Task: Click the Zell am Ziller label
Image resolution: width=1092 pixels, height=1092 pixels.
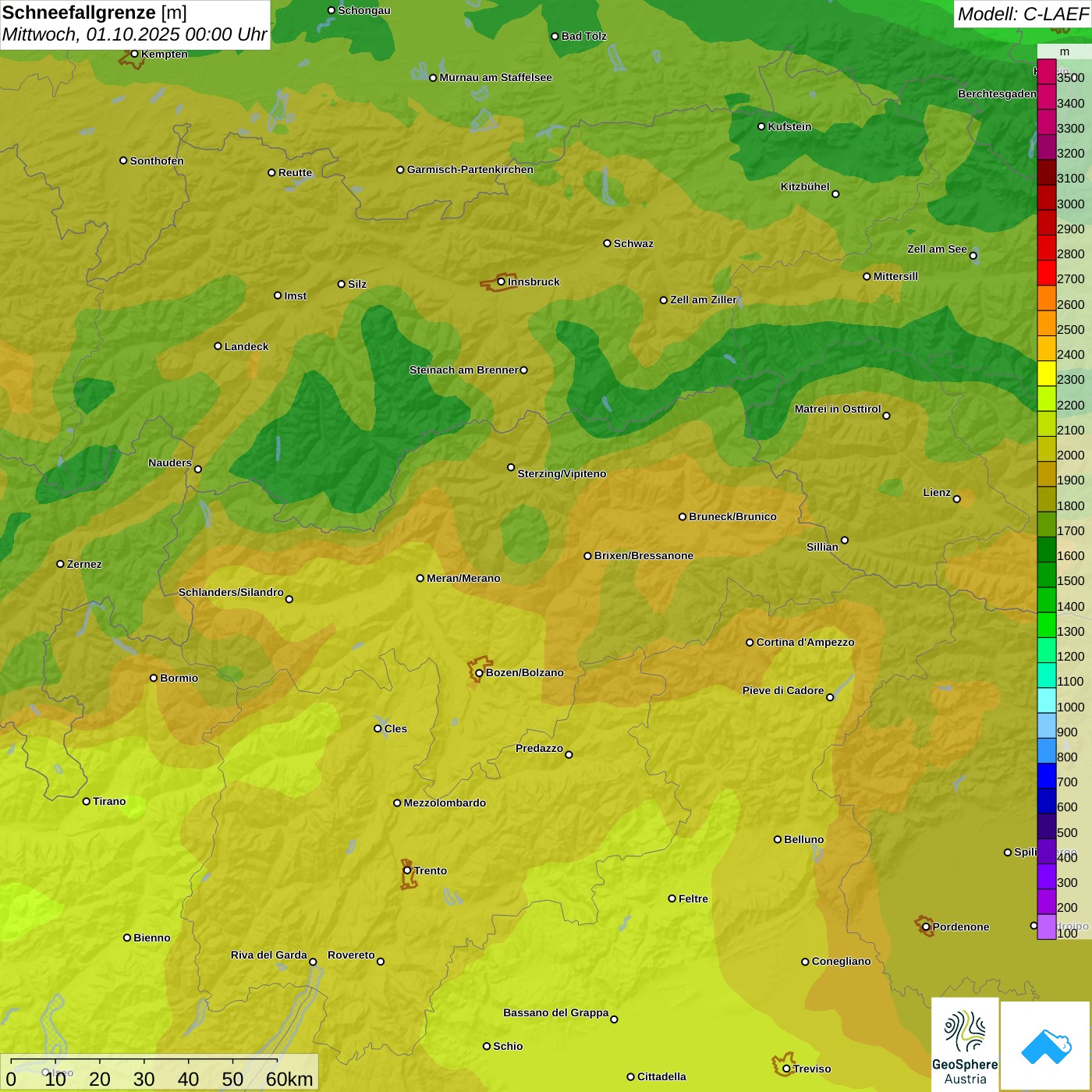Action: point(704,300)
